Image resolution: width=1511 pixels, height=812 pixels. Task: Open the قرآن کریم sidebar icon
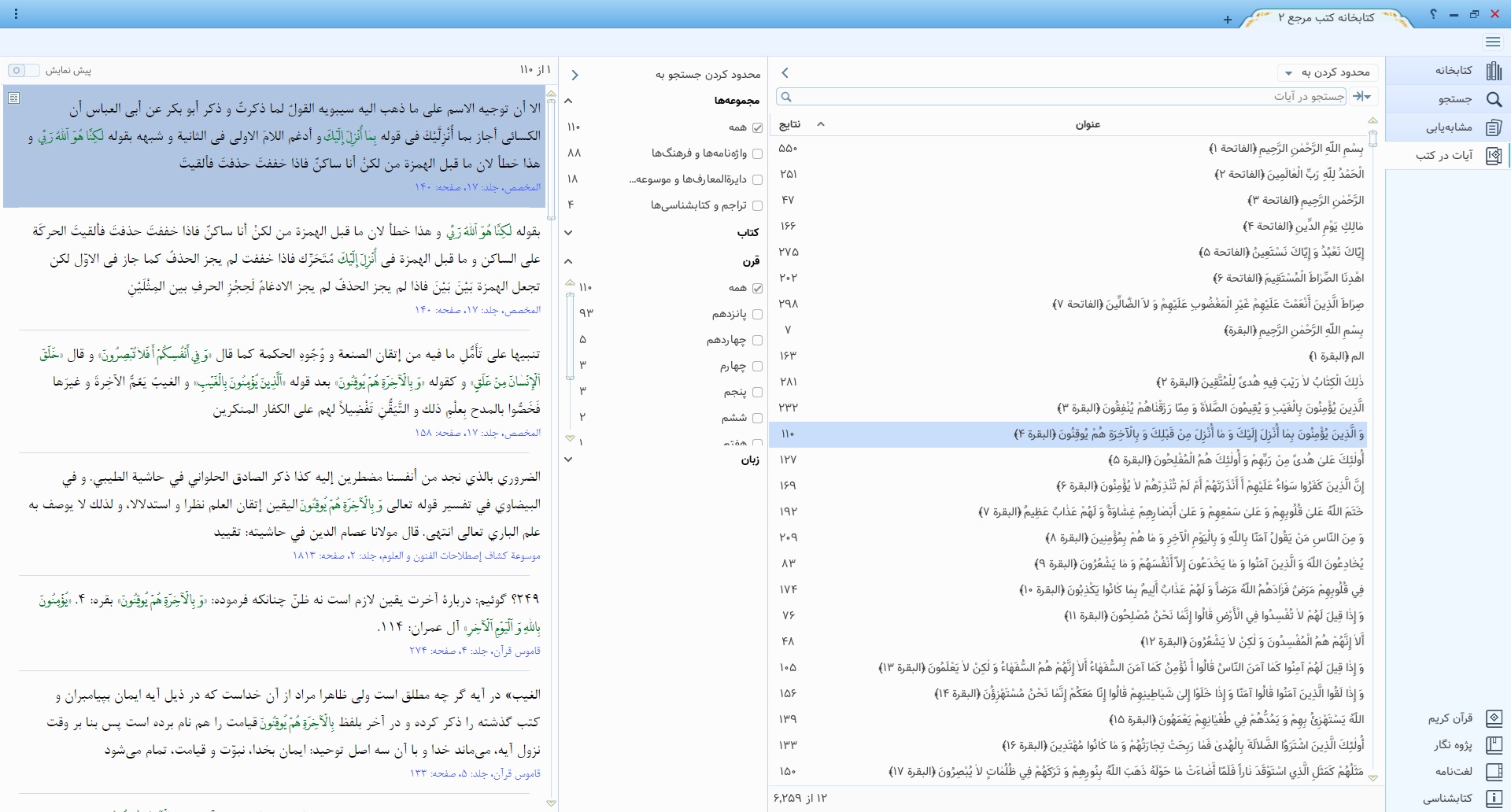click(1494, 718)
